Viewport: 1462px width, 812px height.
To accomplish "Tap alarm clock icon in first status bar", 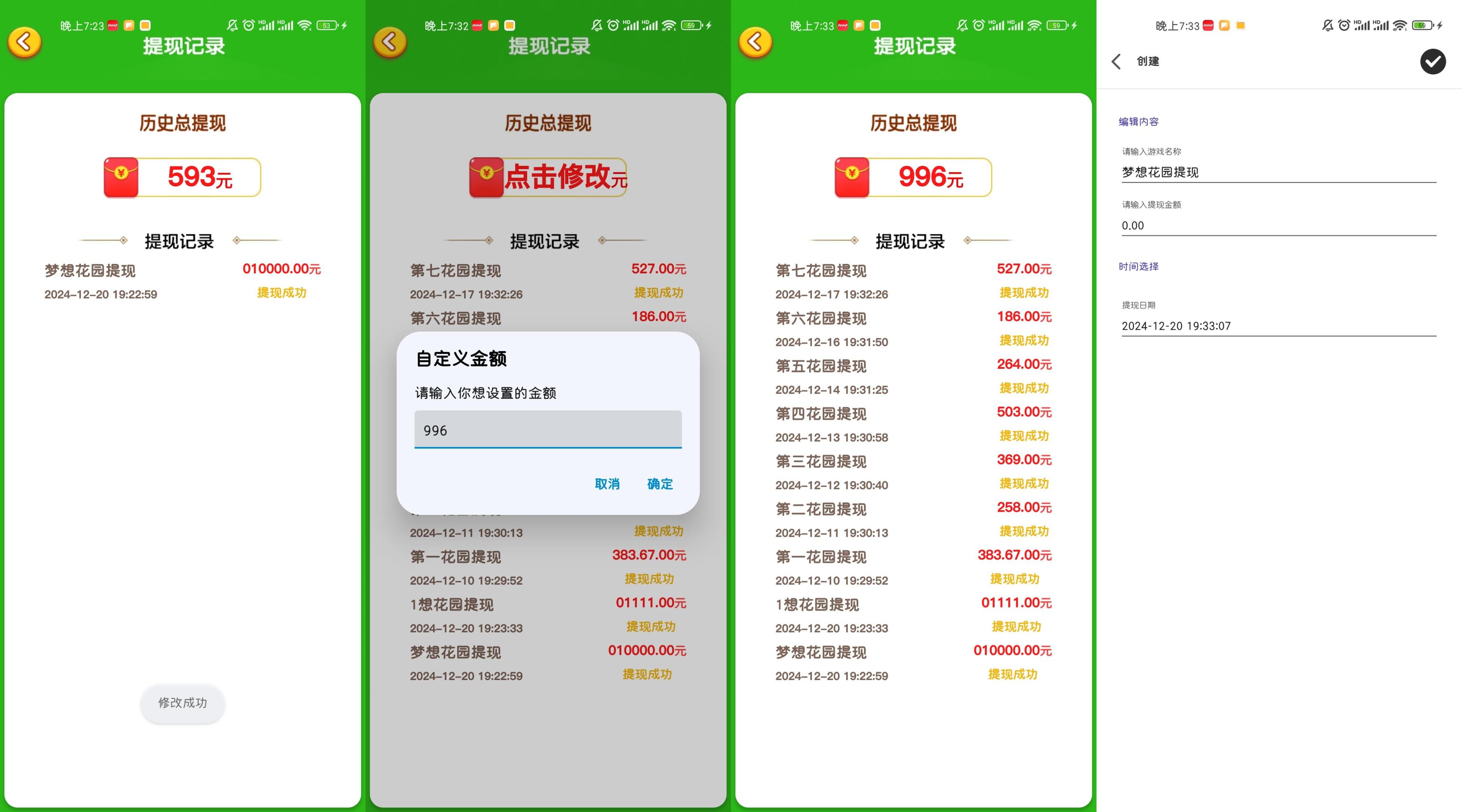I will [249, 26].
